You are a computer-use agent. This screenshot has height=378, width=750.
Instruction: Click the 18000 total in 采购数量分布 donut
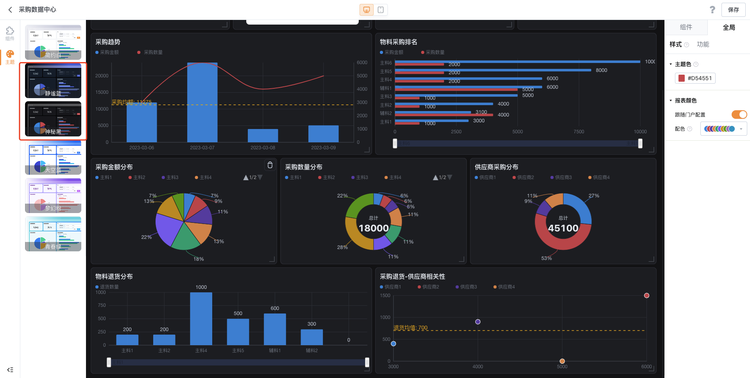(374, 228)
